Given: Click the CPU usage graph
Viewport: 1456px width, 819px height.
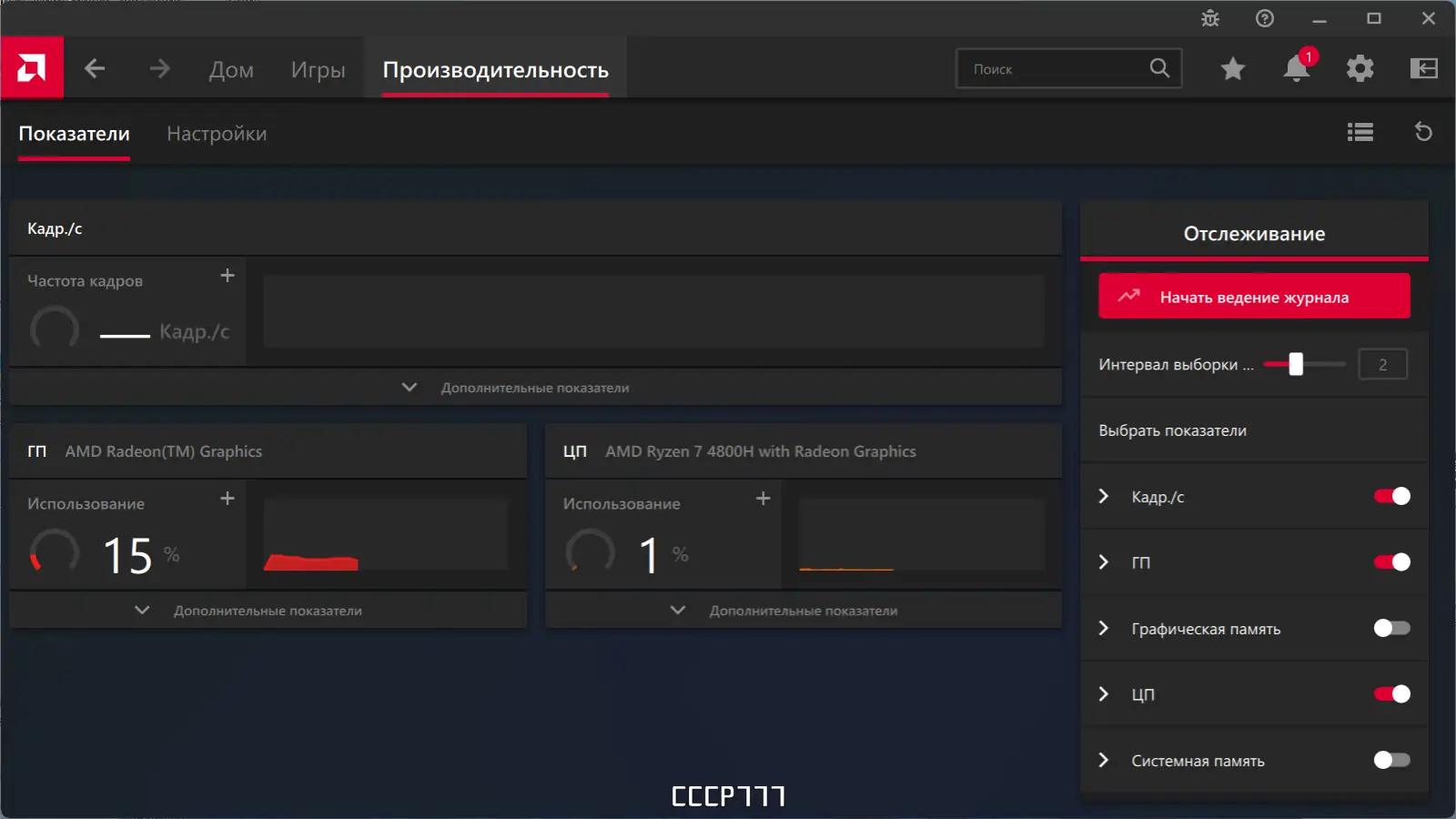Looking at the screenshot, I should pos(921,534).
